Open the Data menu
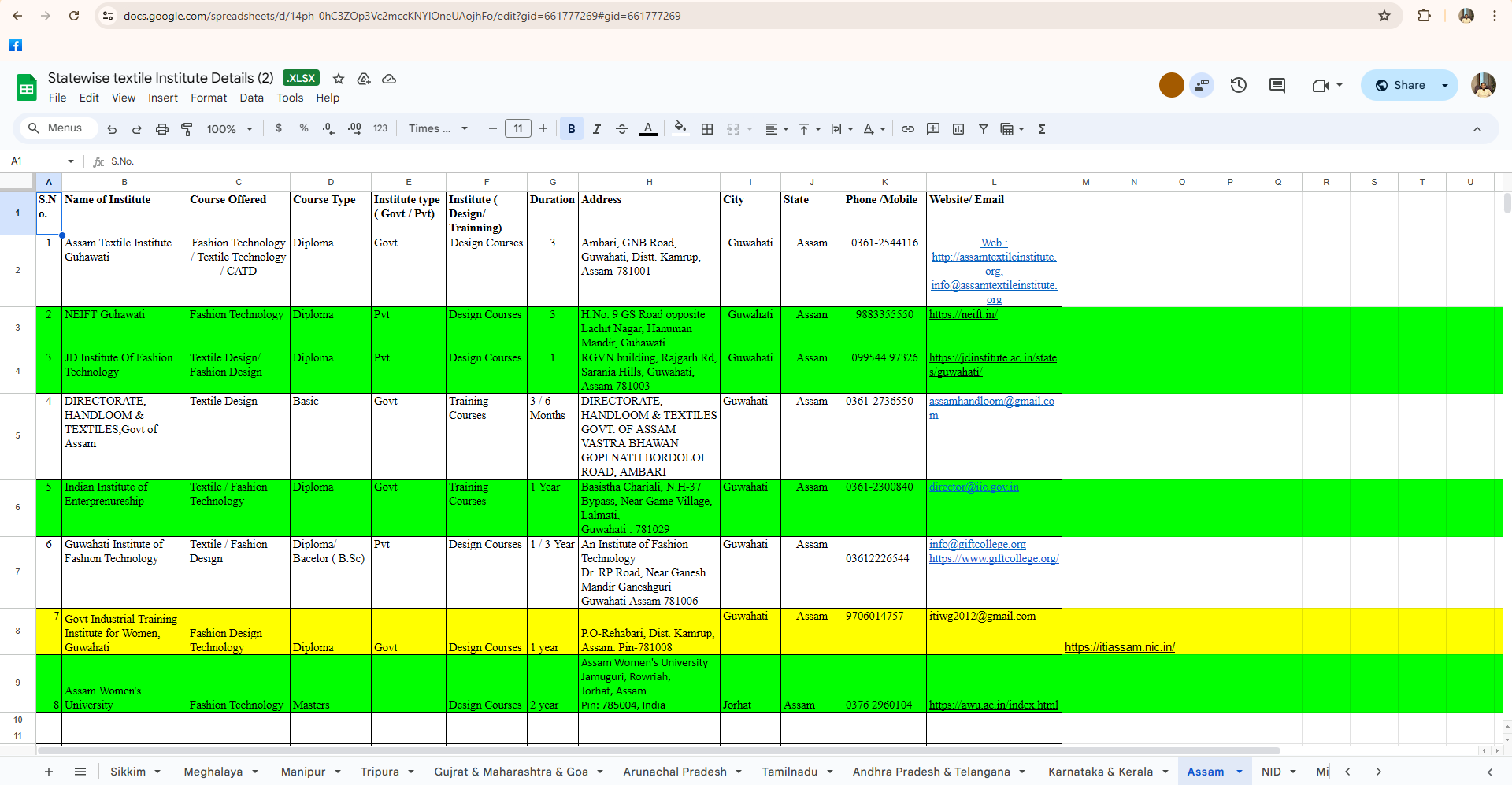Screen dimensions: 1512x785 [252, 98]
